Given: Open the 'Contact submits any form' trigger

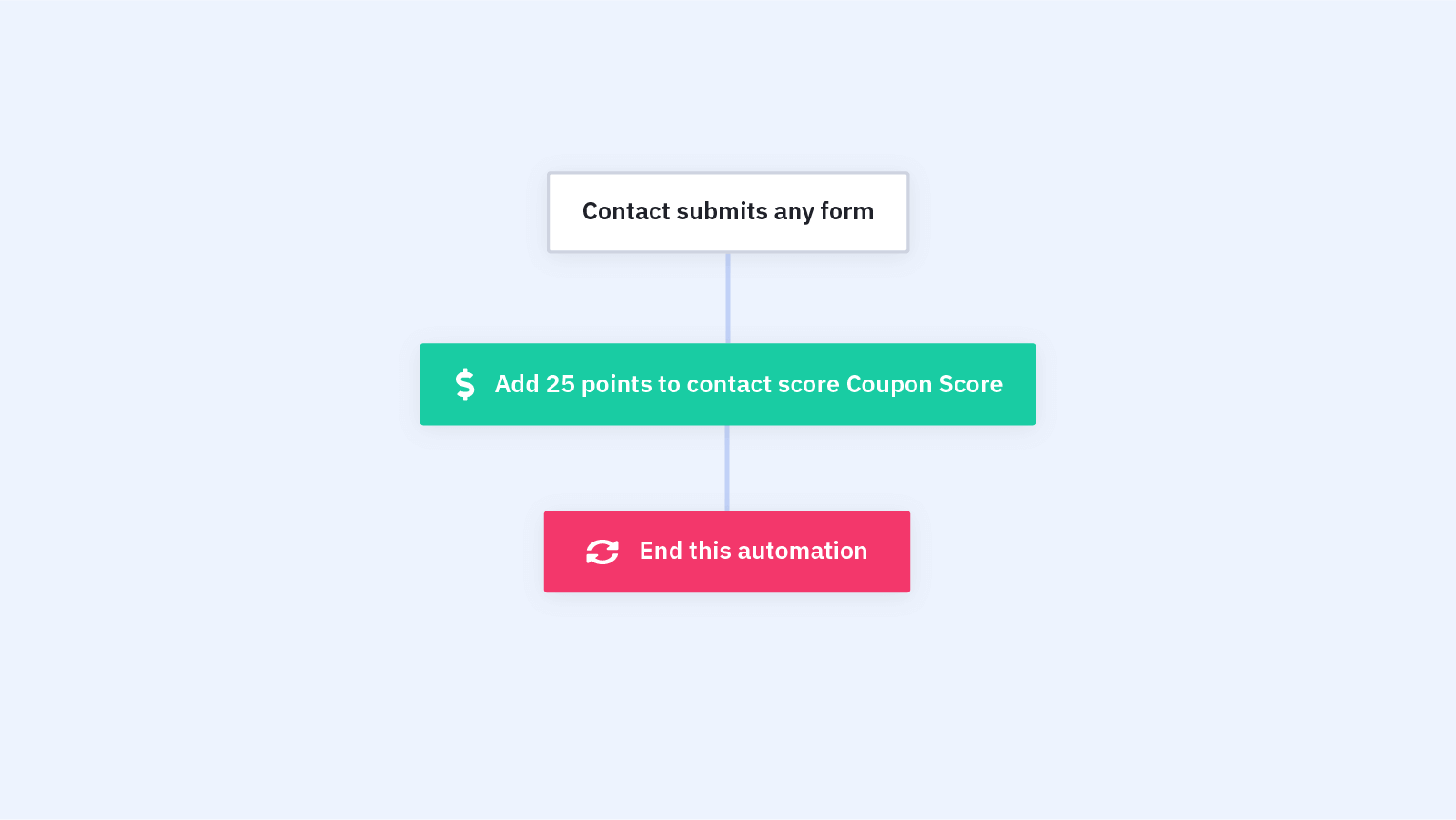Looking at the screenshot, I should [x=728, y=212].
